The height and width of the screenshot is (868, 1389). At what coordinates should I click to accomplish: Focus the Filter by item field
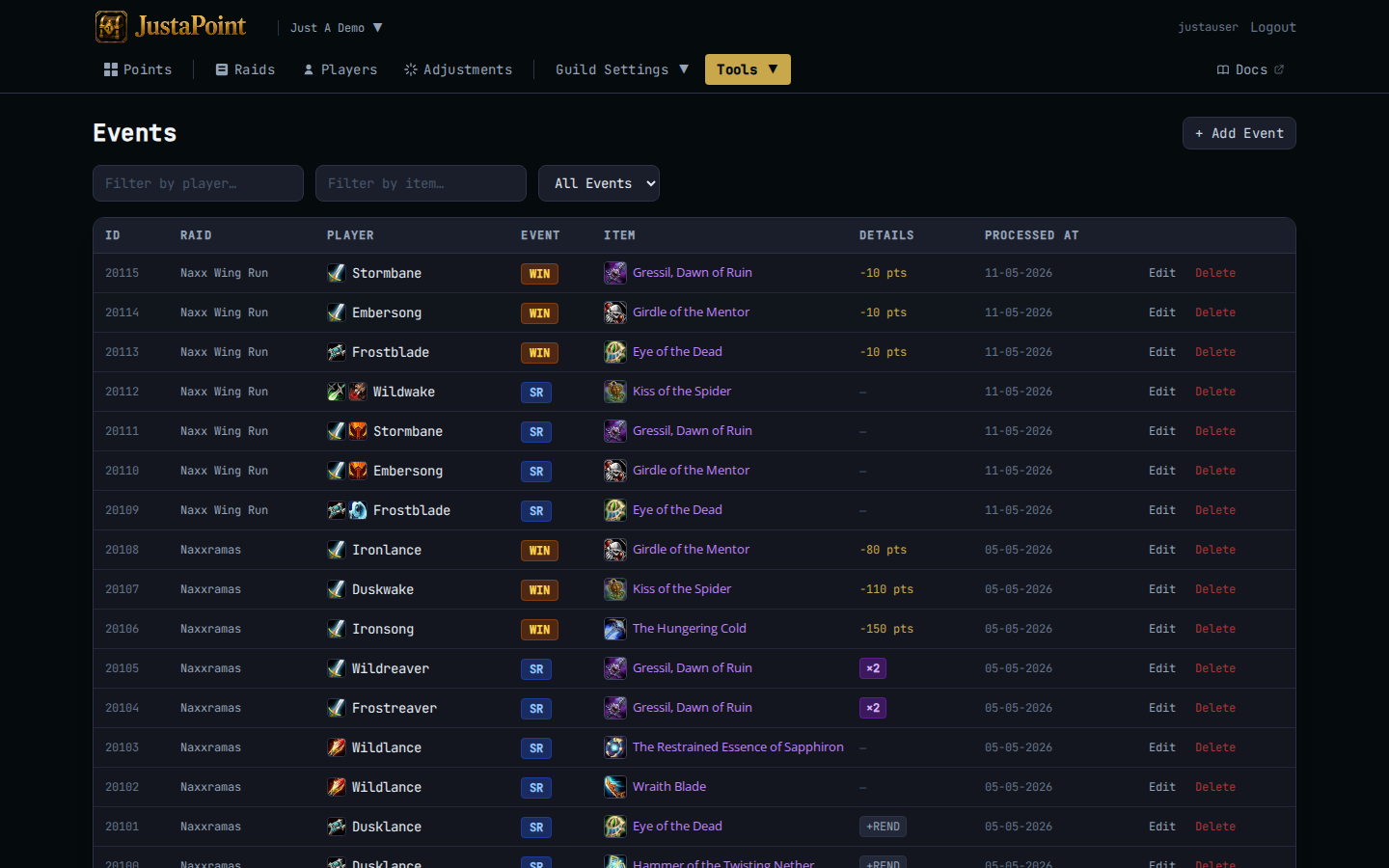(x=421, y=183)
